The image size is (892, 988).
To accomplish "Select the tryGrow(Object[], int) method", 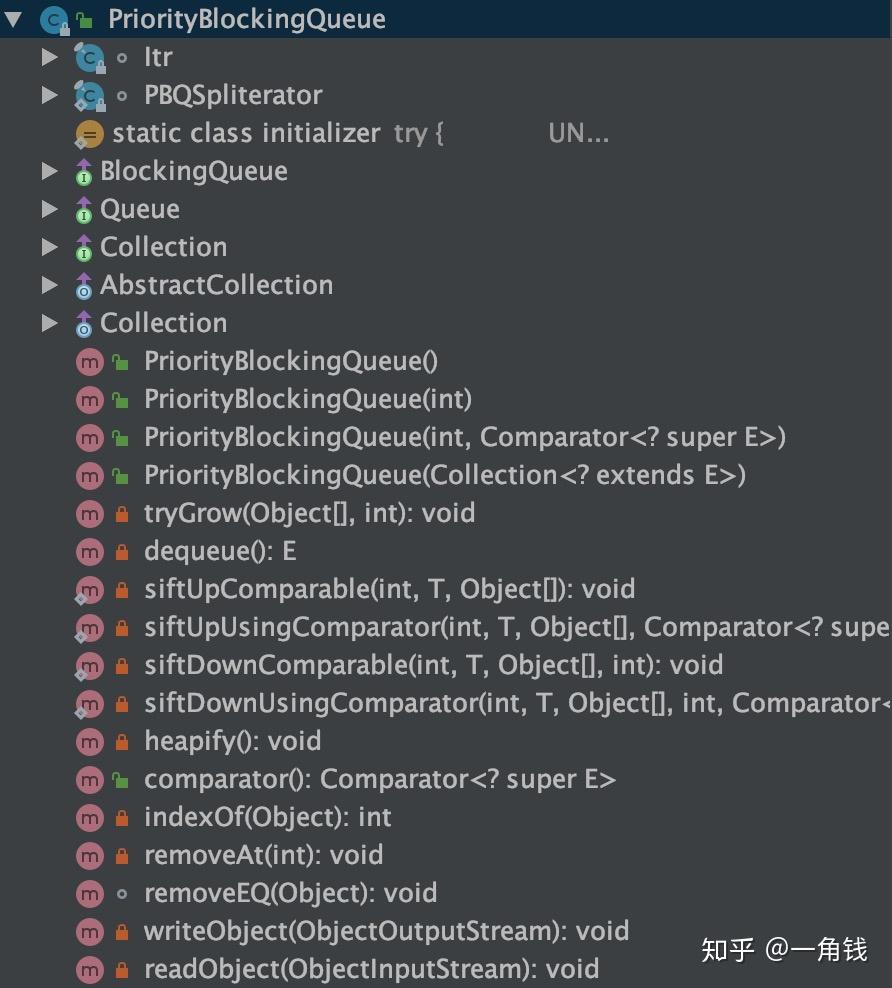I will coord(309,514).
